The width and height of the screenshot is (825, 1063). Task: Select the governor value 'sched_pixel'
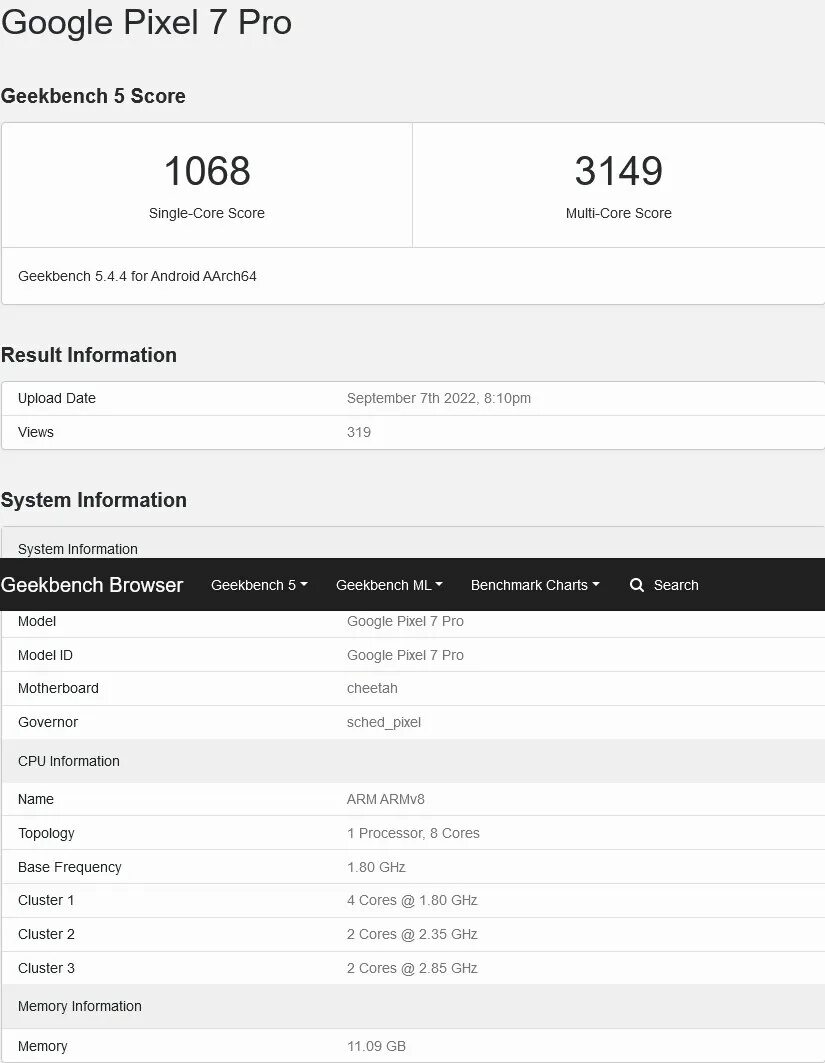(384, 723)
